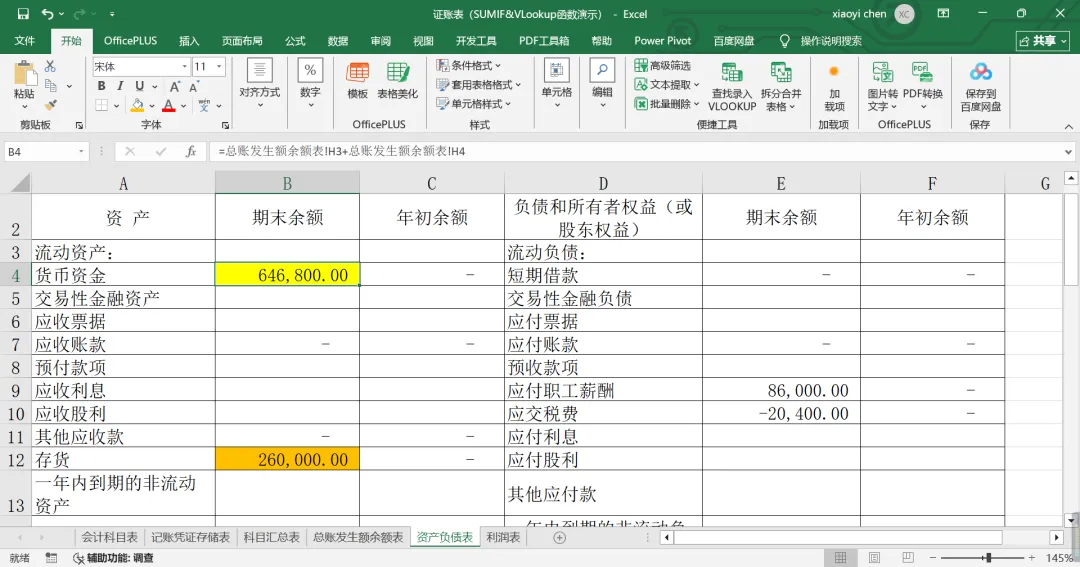Click the Select All corner triangle
The image size is (1080, 567).
[x=21, y=183]
